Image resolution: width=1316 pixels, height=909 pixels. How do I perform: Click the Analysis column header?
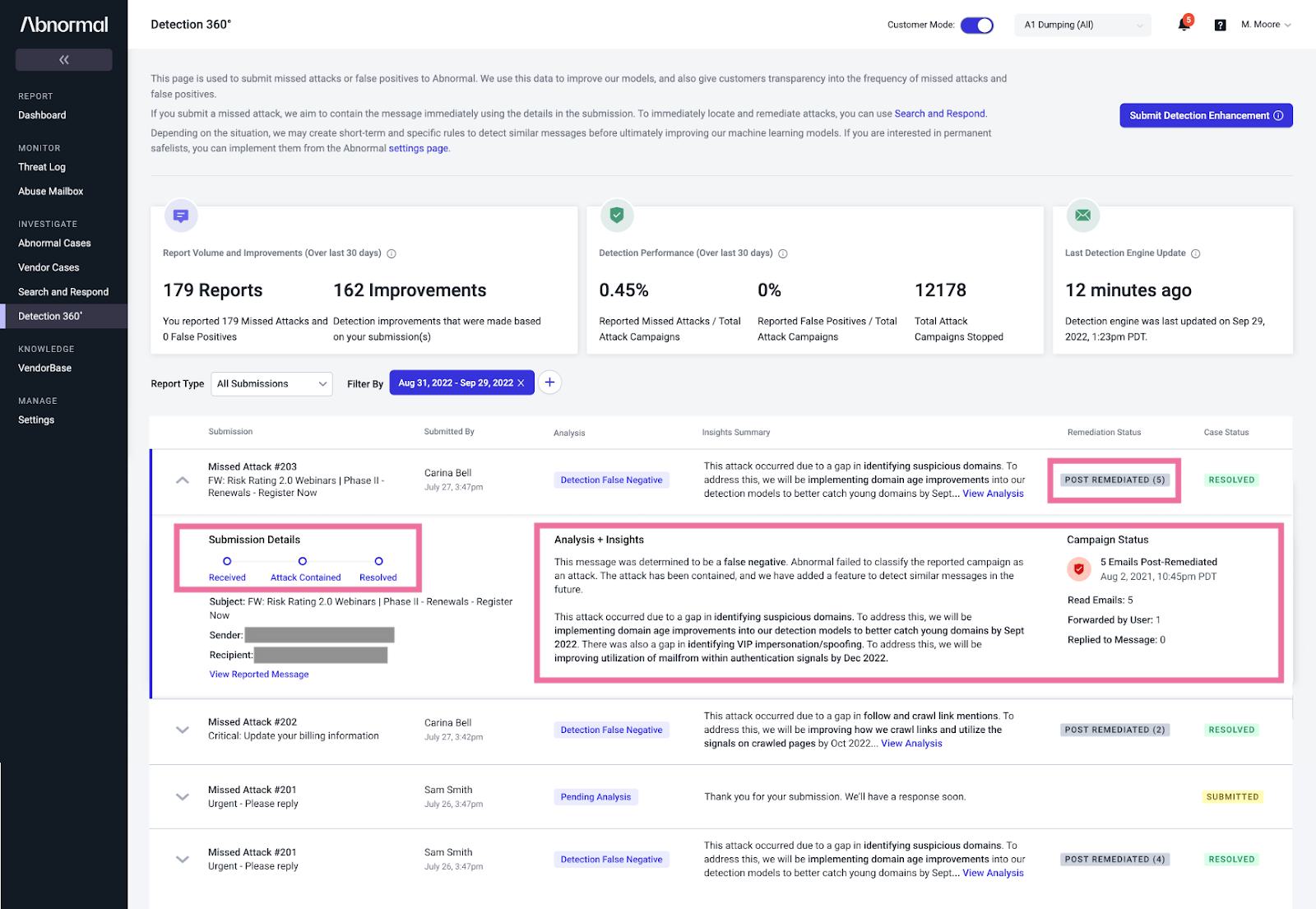569,433
